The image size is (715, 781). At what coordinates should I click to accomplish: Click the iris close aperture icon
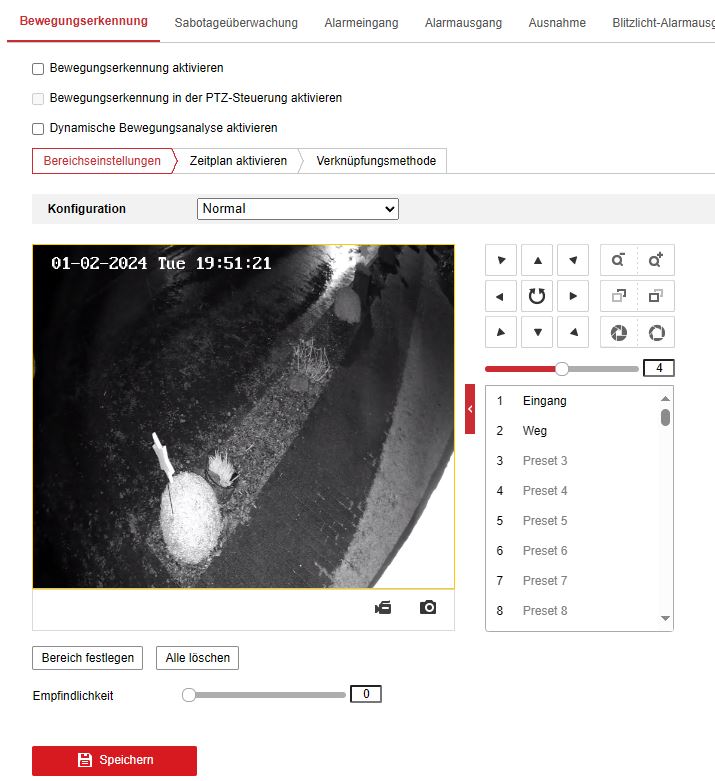point(618,332)
